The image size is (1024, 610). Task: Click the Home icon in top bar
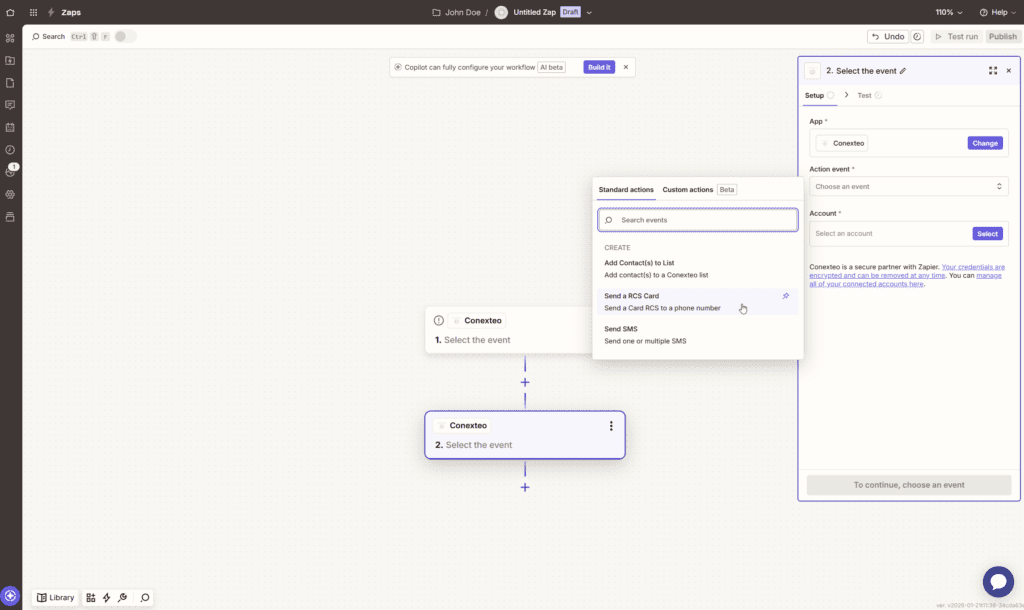pos(10,12)
